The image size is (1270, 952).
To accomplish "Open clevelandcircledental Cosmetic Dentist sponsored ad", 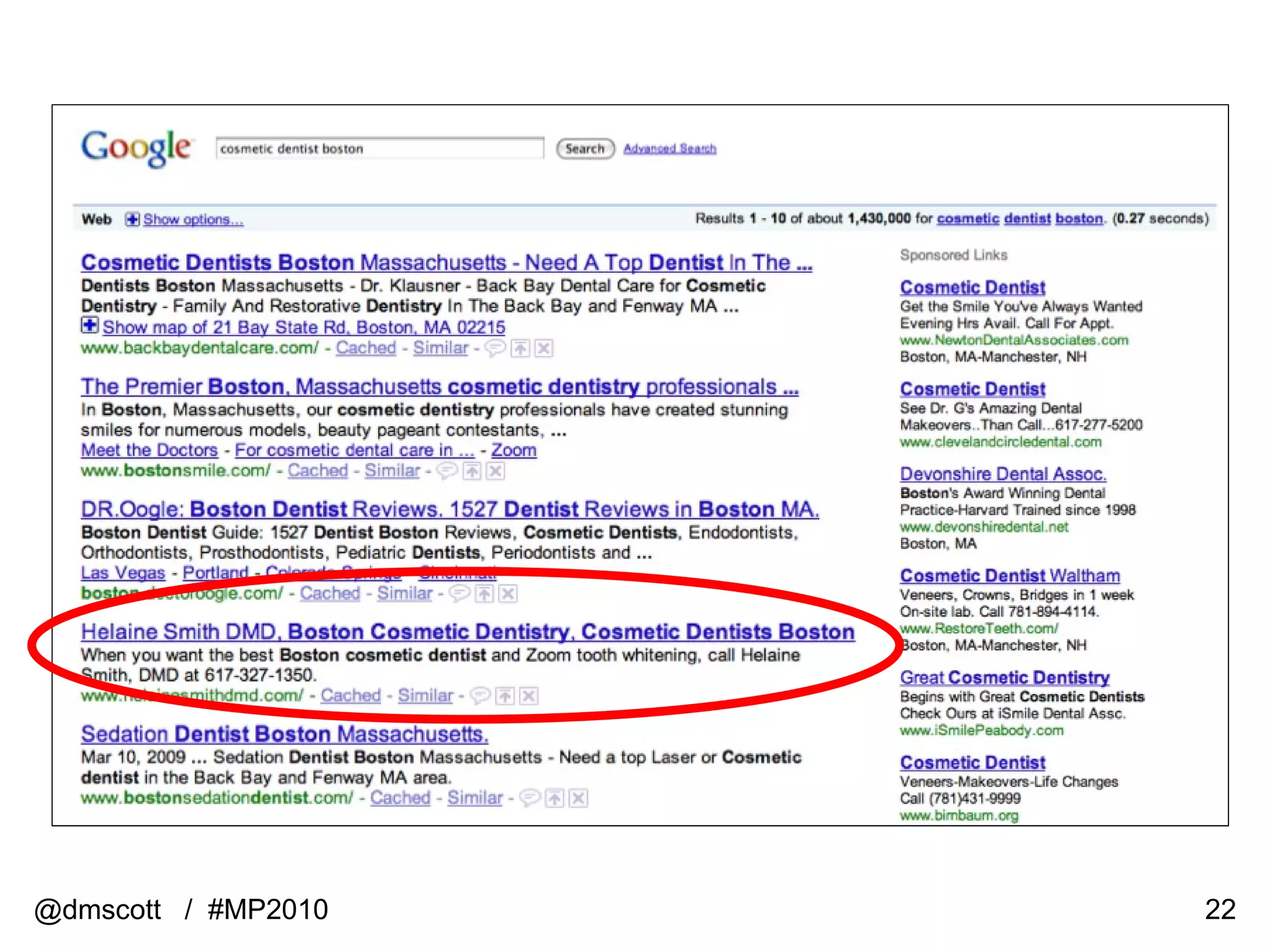I will coord(972,389).
